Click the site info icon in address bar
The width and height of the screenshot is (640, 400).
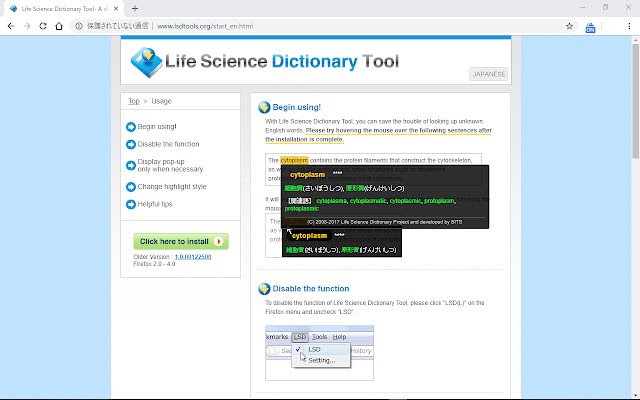pos(79,26)
